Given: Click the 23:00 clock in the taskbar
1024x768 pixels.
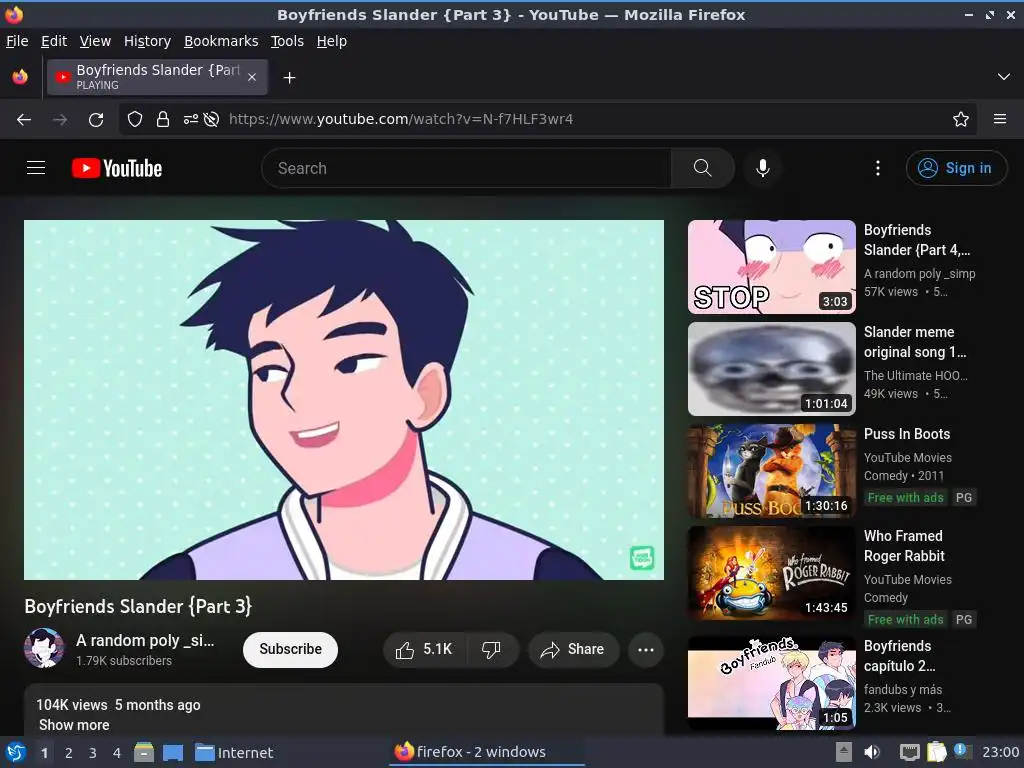Looking at the screenshot, I should [1000, 752].
